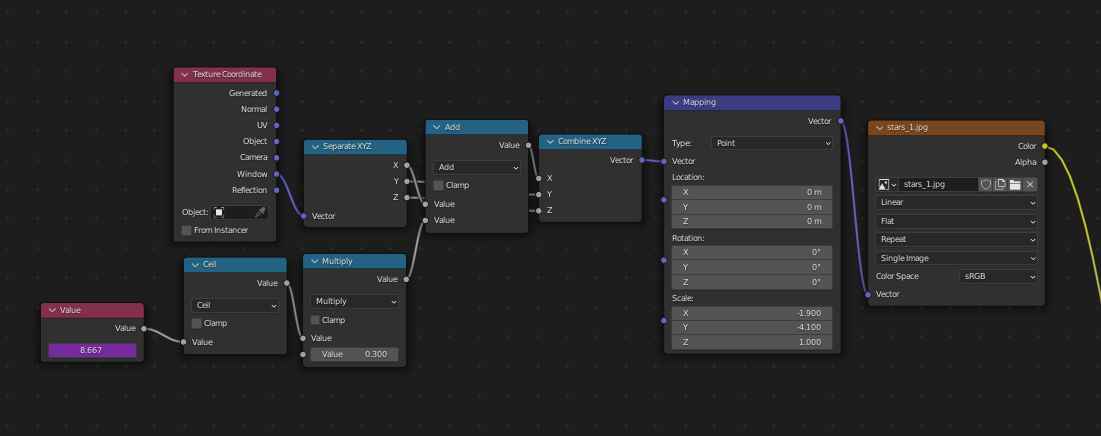Open the Ceil operation dropdown
1101x436 pixels.
[x=235, y=305]
